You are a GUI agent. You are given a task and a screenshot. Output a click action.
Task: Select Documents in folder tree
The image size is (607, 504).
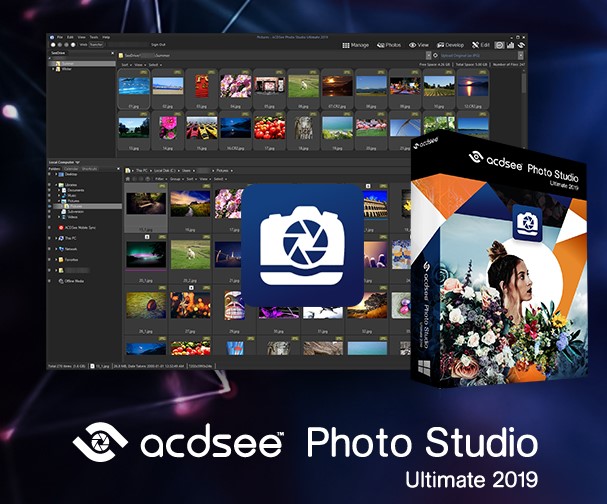75,190
